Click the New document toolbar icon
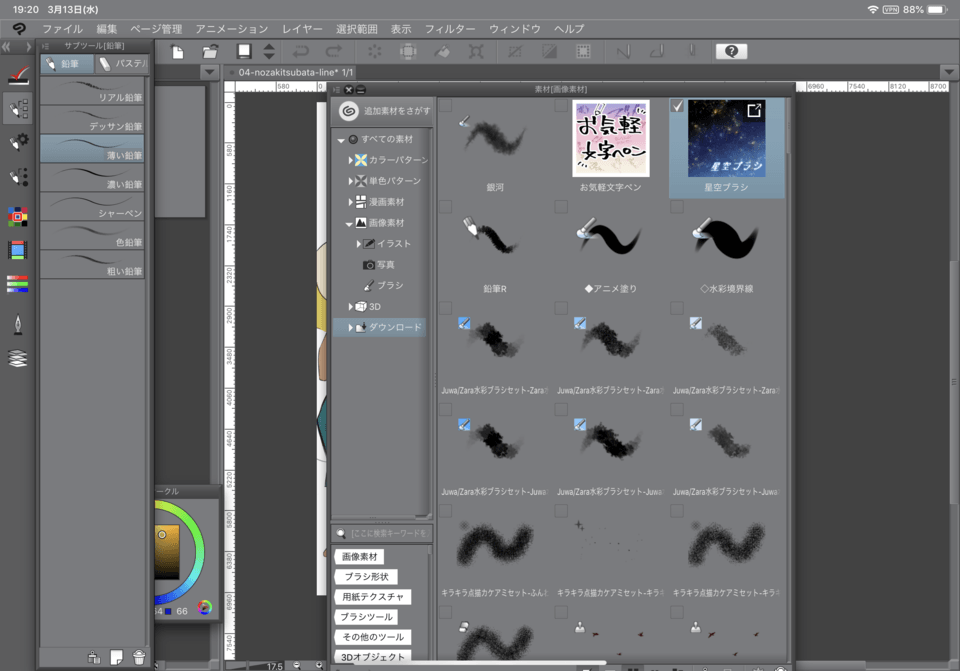The height and width of the screenshot is (671, 960). tap(178, 52)
